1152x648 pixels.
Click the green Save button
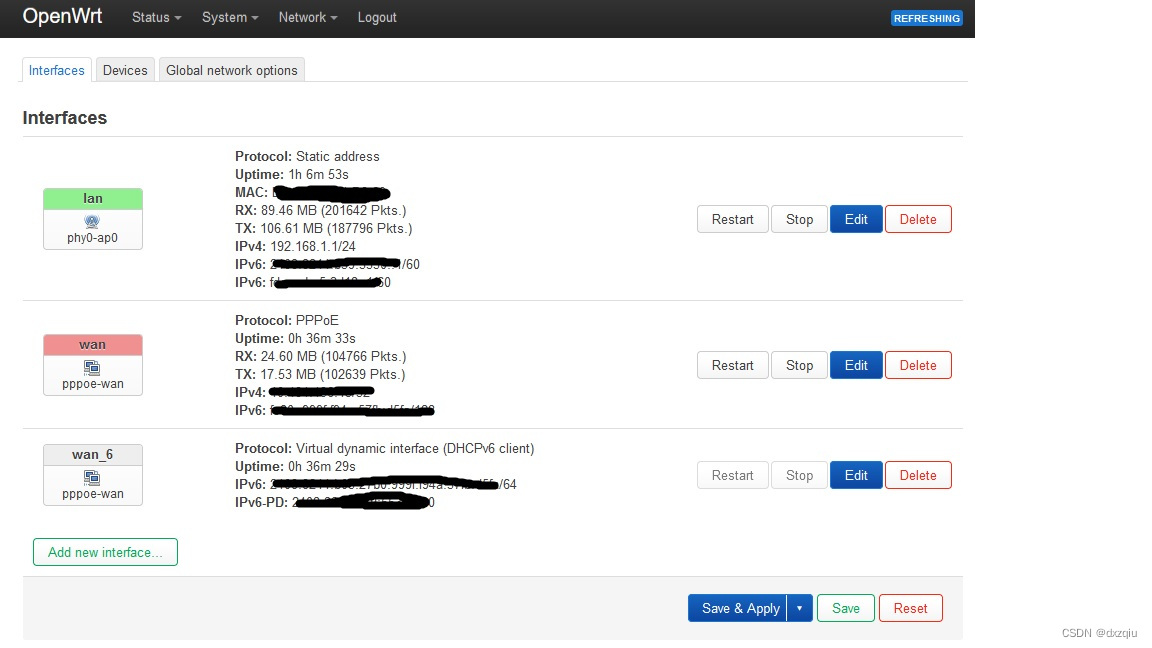[846, 608]
